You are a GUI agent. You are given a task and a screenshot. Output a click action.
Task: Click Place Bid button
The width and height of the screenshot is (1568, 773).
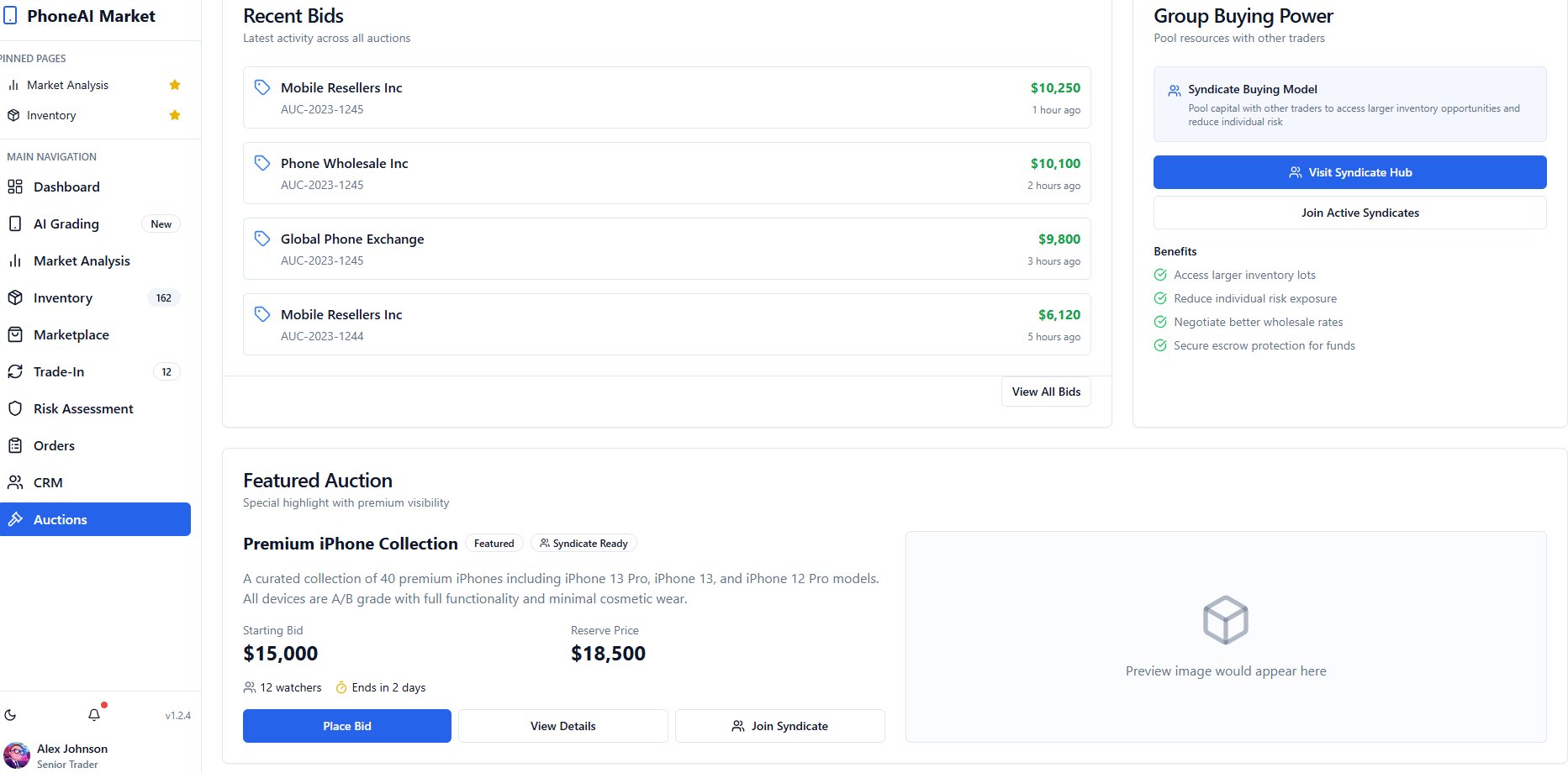pos(347,726)
